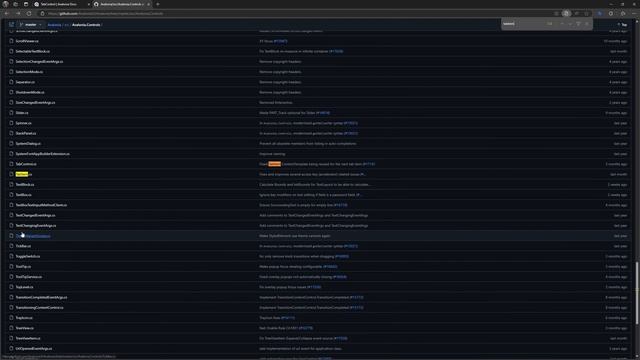The height and width of the screenshot is (360, 640).
Task: Open TextBoxTextInputMethodClient.cs file
Action: coord(41,205)
